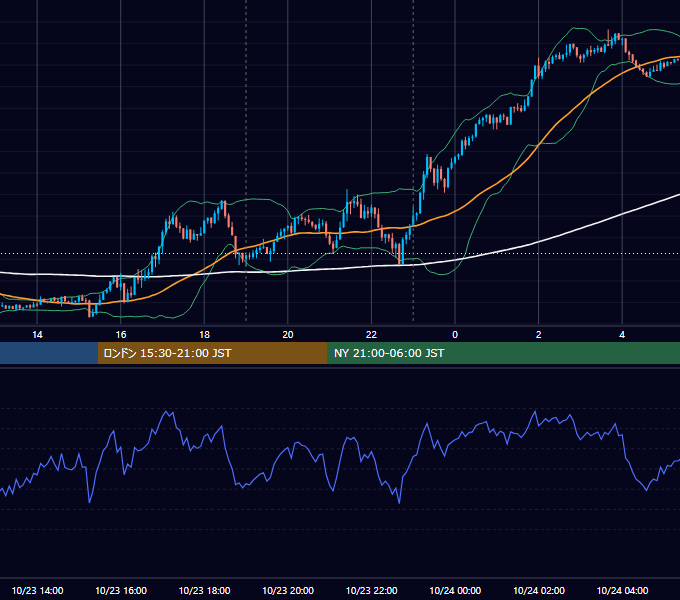Viewport: 680px width, 600px height.
Task: Click hour label 16 on price chart axis
Action: point(121,335)
